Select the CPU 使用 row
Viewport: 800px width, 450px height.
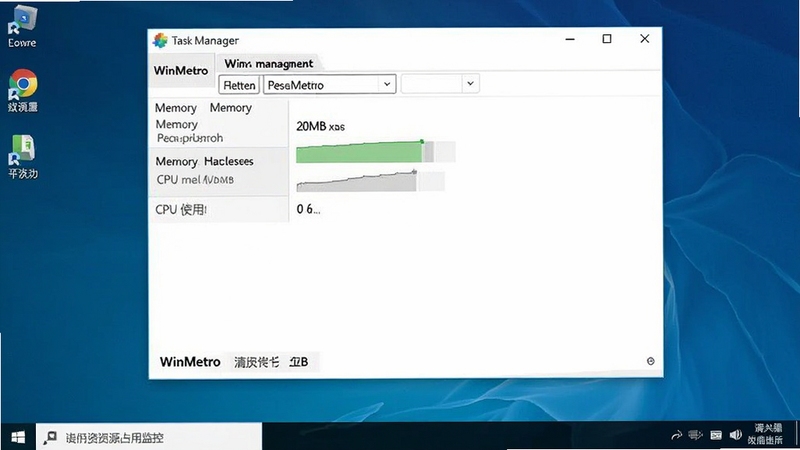[218, 209]
